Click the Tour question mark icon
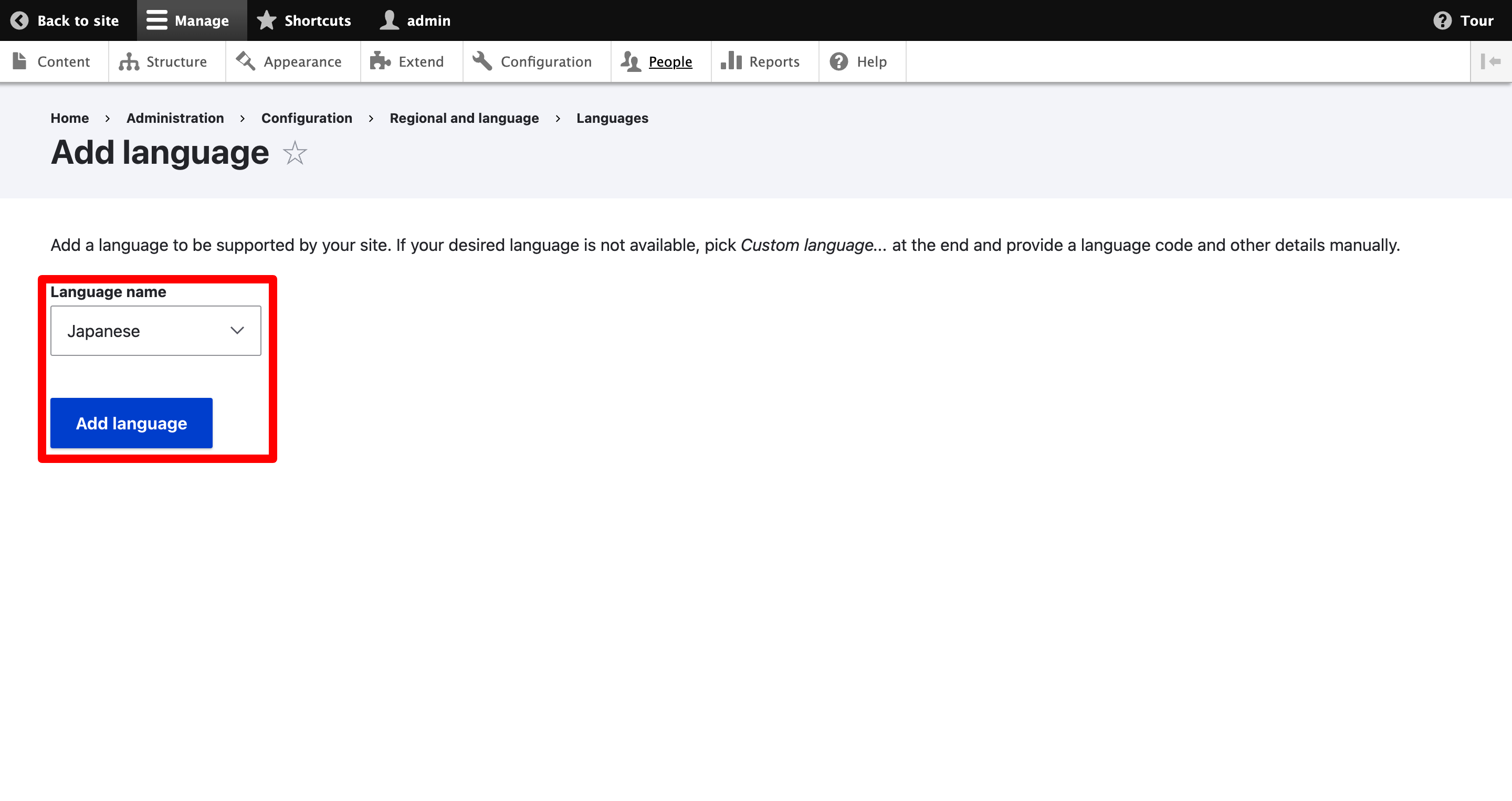The height and width of the screenshot is (801, 1512). (x=1442, y=20)
